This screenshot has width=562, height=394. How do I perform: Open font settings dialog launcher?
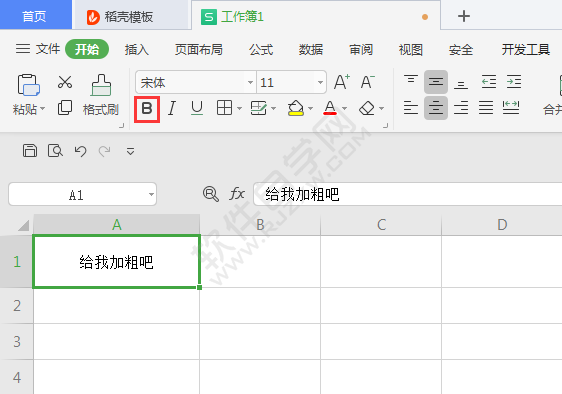coord(385,125)
